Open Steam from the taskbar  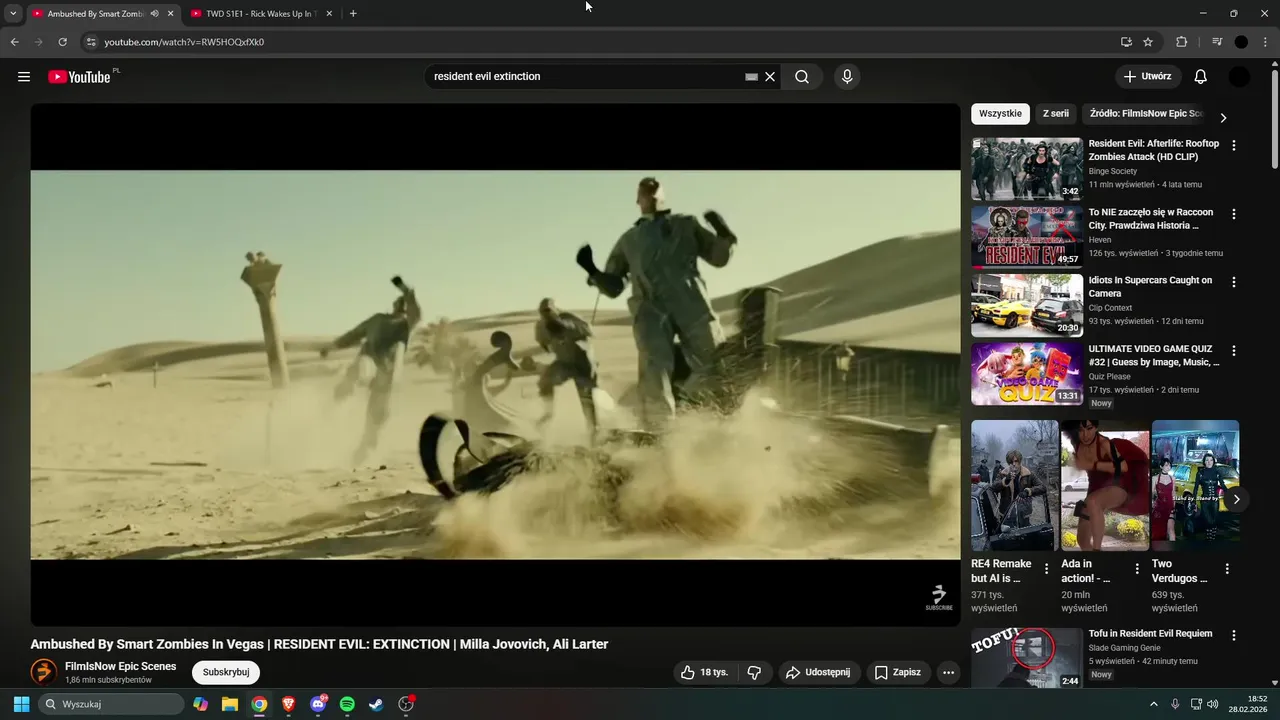coord(376,704)
